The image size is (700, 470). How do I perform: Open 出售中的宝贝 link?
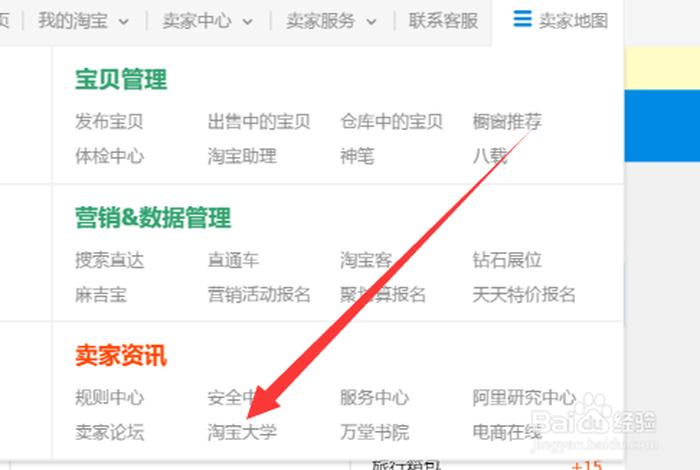[259, 121]
